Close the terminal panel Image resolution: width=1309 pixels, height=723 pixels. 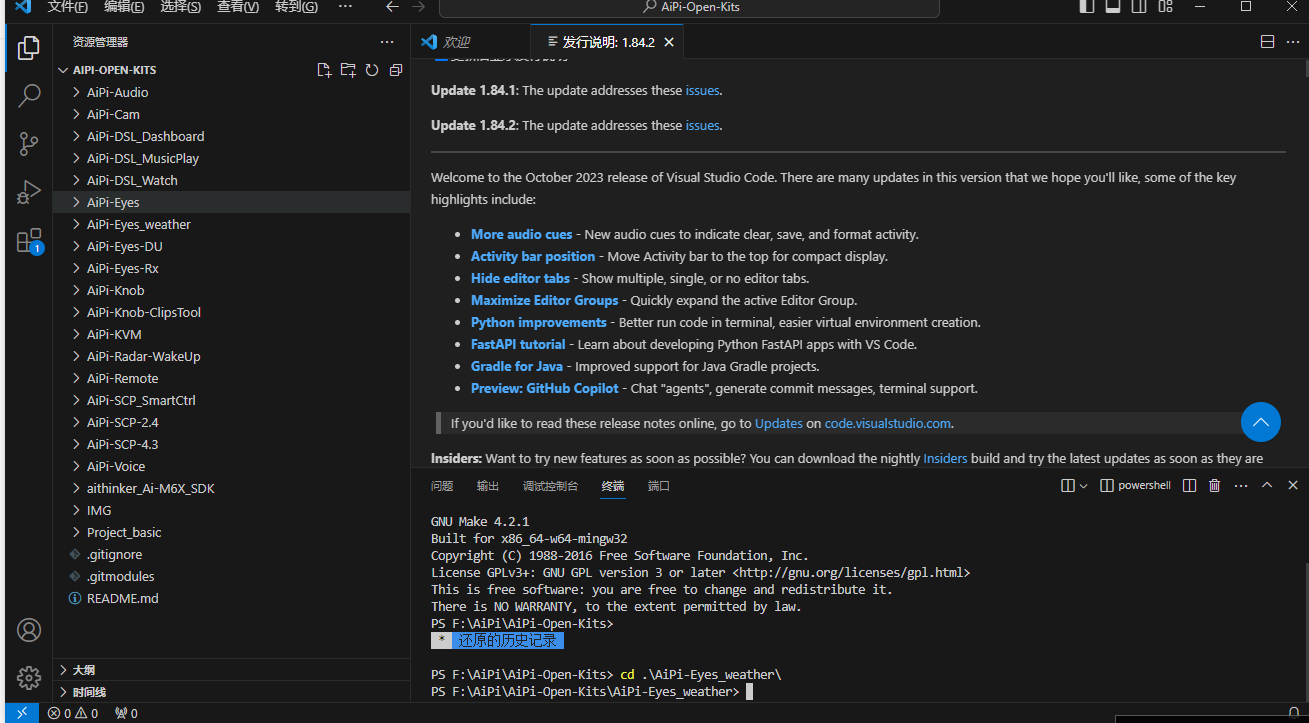point(1293,486)
